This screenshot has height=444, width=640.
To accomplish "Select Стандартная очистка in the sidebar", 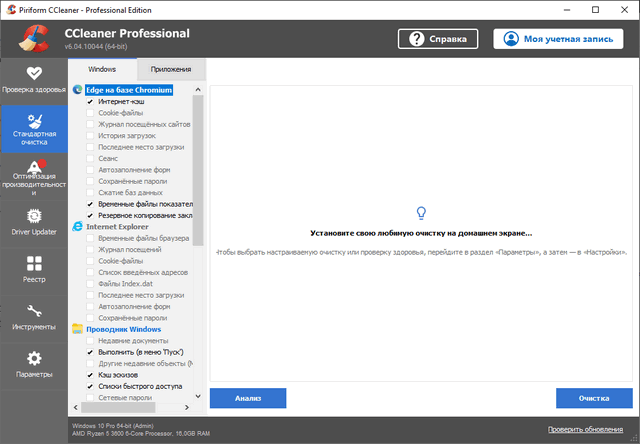I will click(x=34, y=129).
